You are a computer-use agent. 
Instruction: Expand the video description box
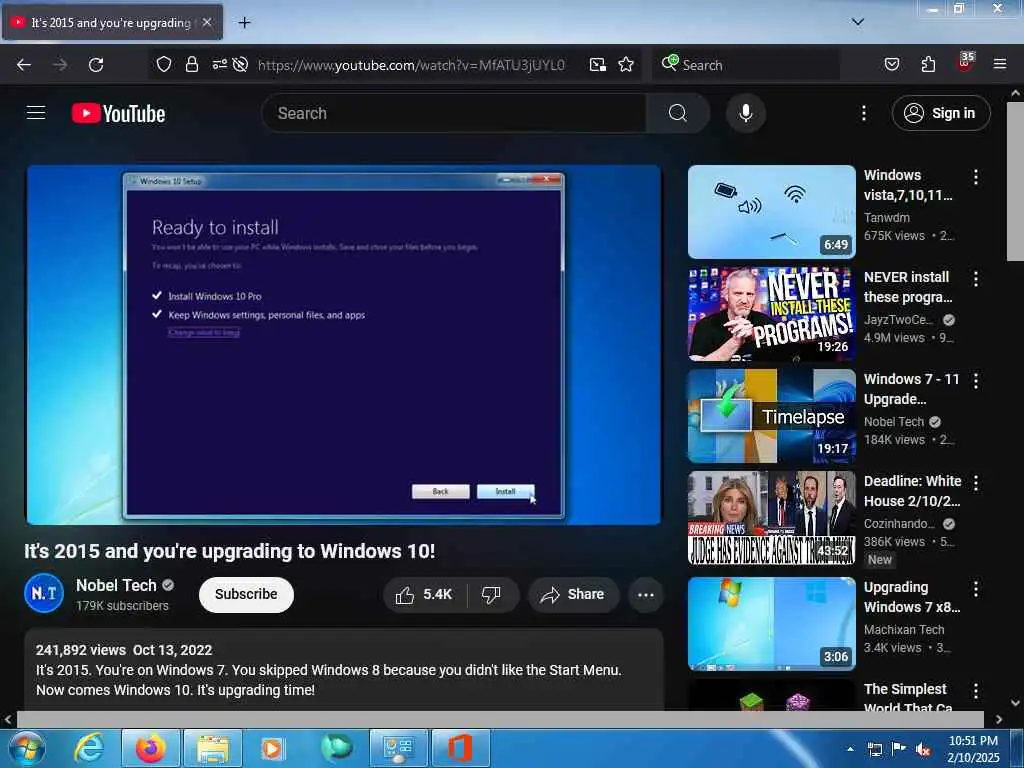(x=344, y=669)
